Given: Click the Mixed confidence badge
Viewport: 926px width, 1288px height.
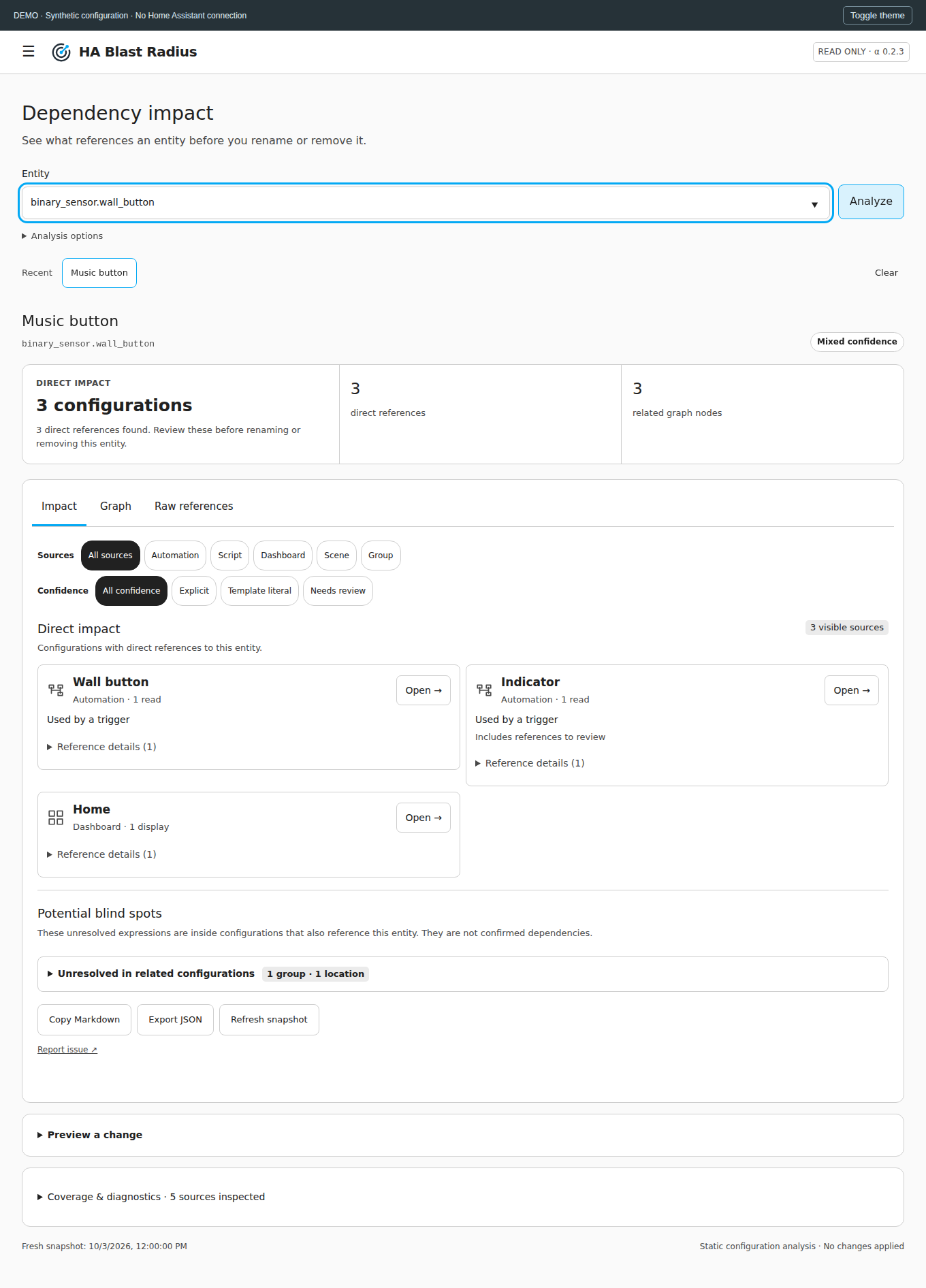Looking at the screenshot, I should (857, 342).
